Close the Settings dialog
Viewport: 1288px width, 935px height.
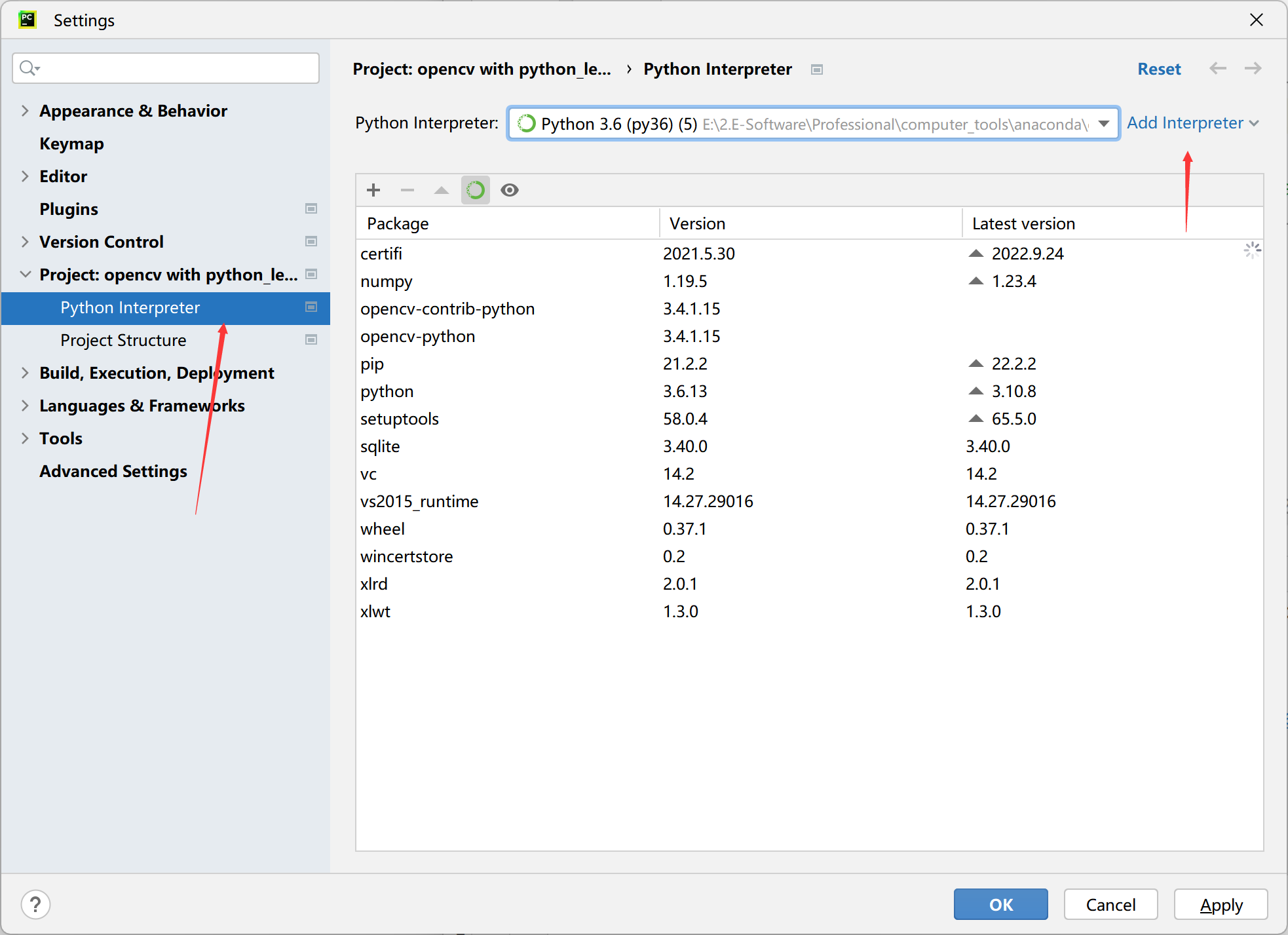pos(1256,20)
